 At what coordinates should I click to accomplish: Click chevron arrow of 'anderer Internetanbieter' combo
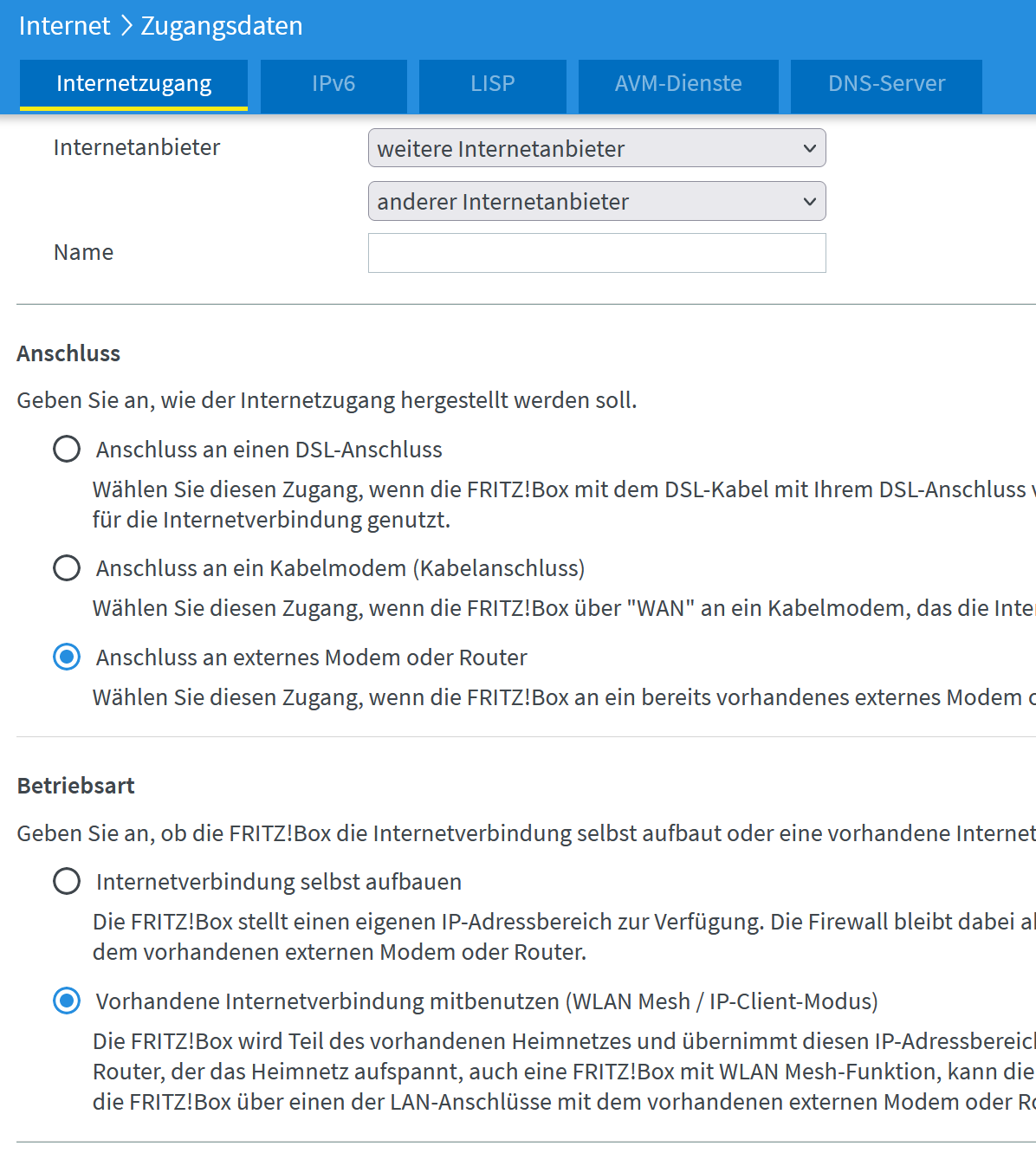(x=810, y=202)
